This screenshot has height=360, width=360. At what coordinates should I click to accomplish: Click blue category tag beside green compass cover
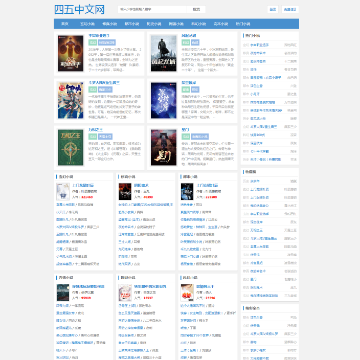105,136
